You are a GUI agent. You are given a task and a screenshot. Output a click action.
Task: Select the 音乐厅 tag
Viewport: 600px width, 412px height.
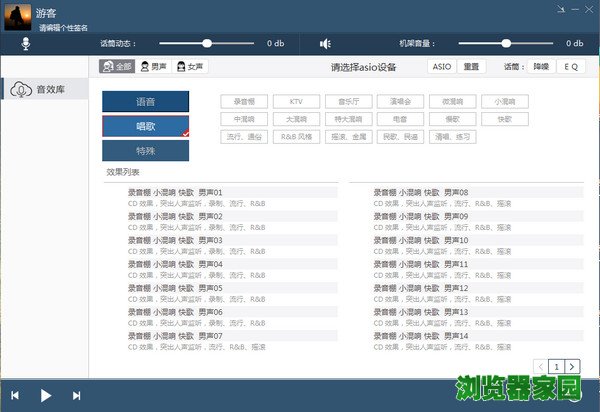pos(349,101)
